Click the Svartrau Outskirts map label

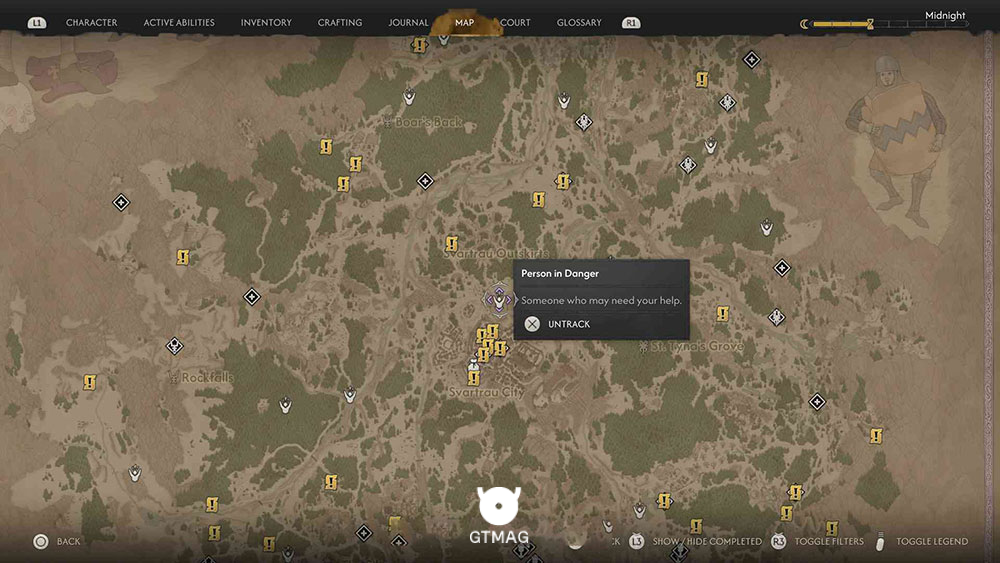point(496,254)
